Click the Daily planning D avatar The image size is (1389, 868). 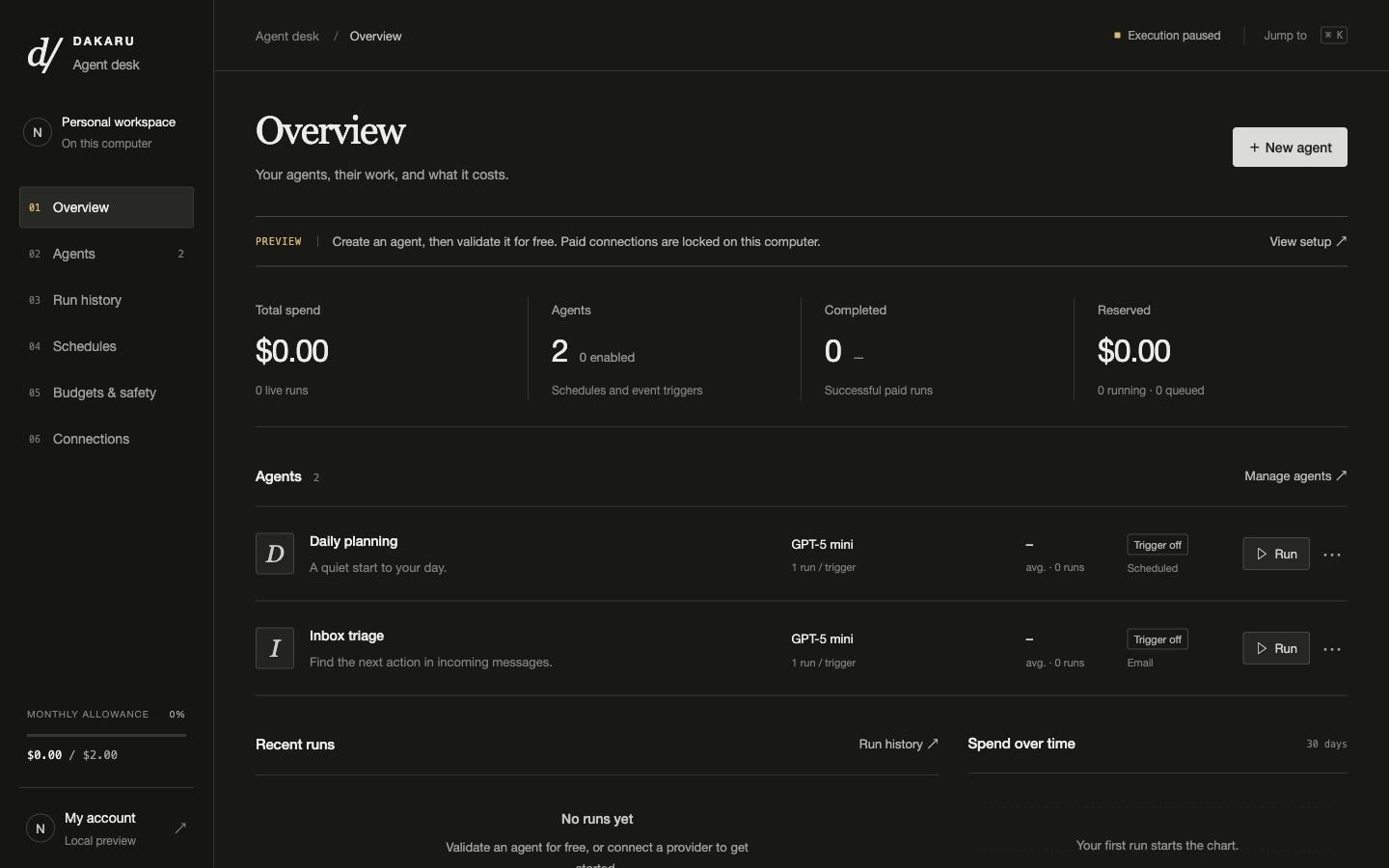pyautogui.click(x=275, y=554)
